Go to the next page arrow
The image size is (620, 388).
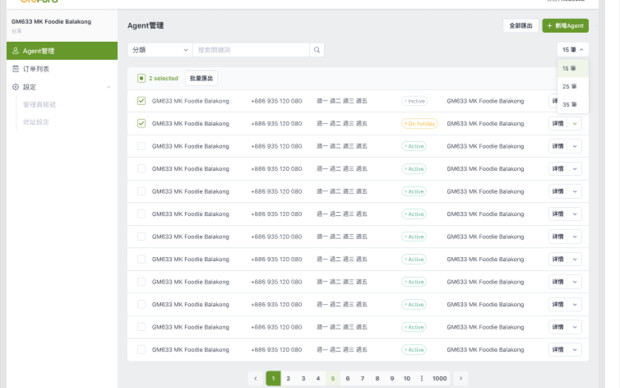pos(461,379)
